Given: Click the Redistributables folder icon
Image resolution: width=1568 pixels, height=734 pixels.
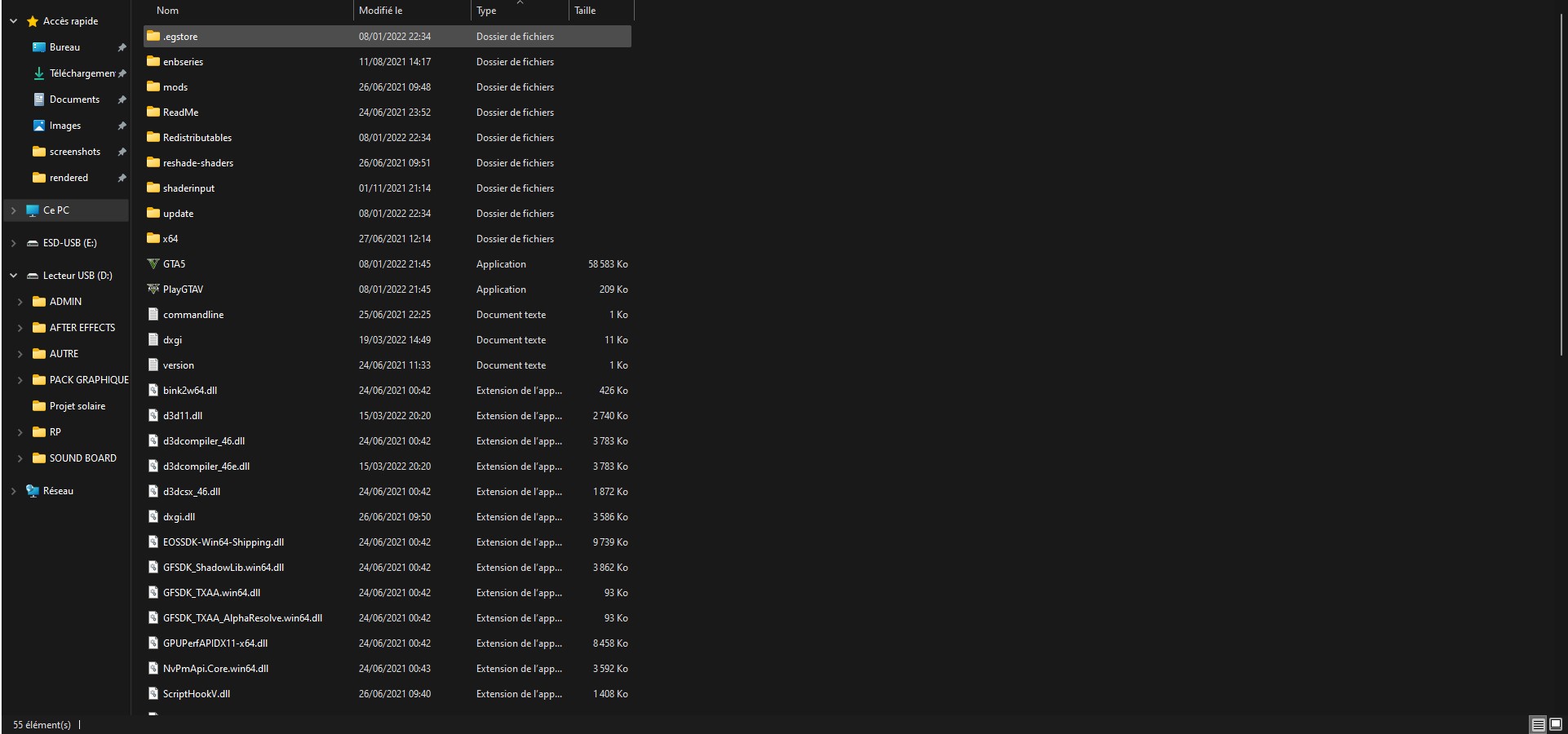Looking at the screenshot, I should click(x=153, y=138).
